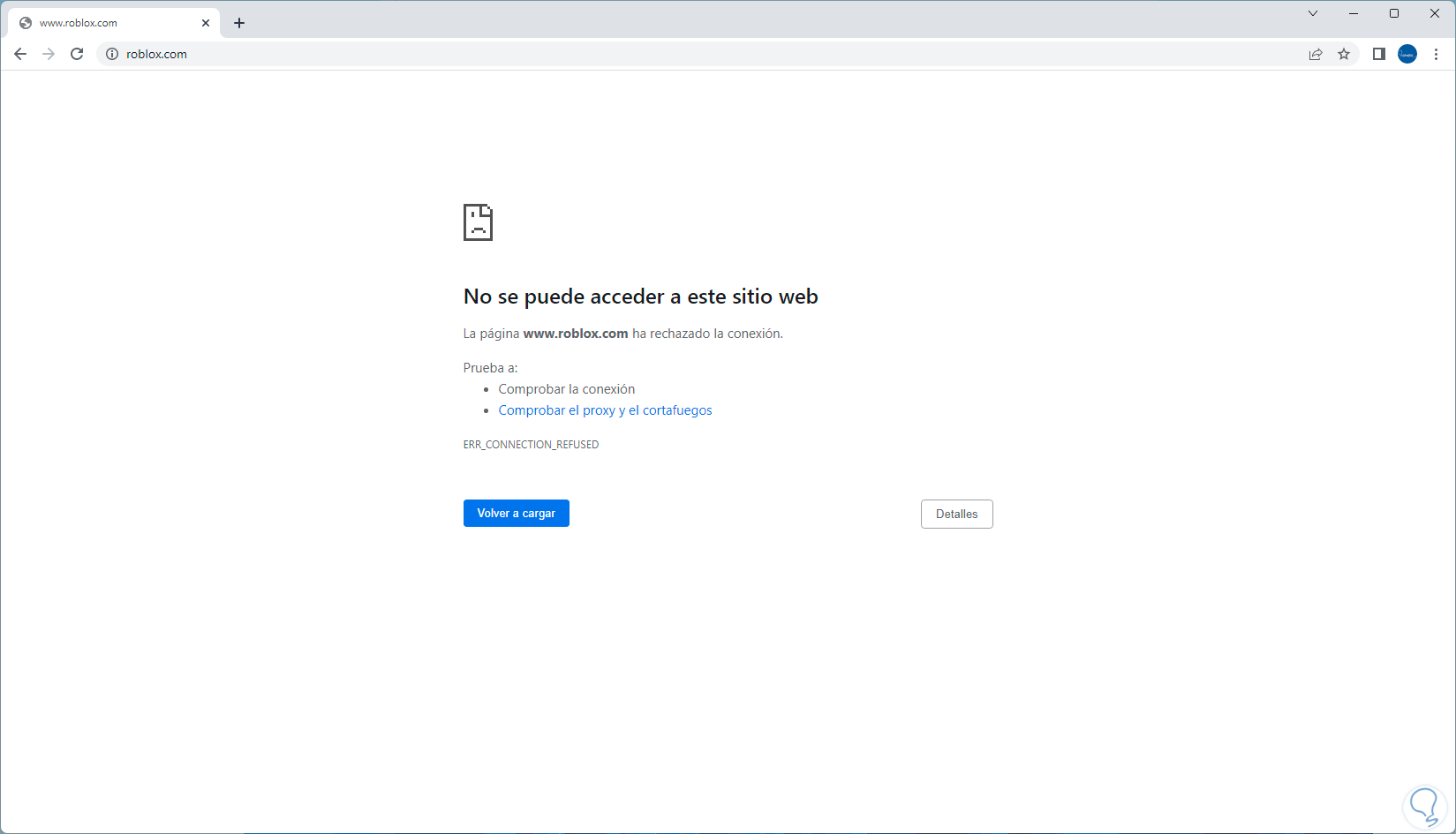This screenshot has width=1456, height=834.
Task: Minimize the Chrome window
Action: tap(1354, 13)
